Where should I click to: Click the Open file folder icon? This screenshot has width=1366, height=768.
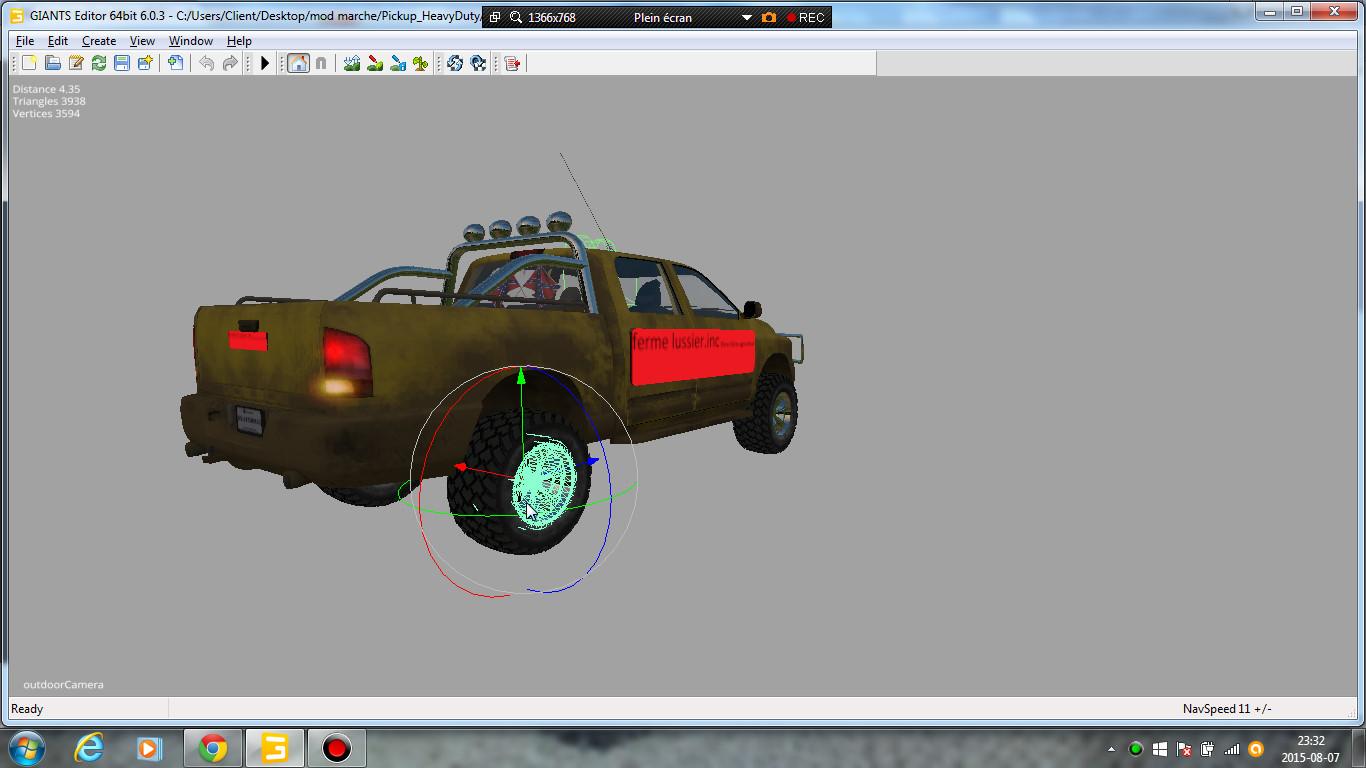(52, 63)
